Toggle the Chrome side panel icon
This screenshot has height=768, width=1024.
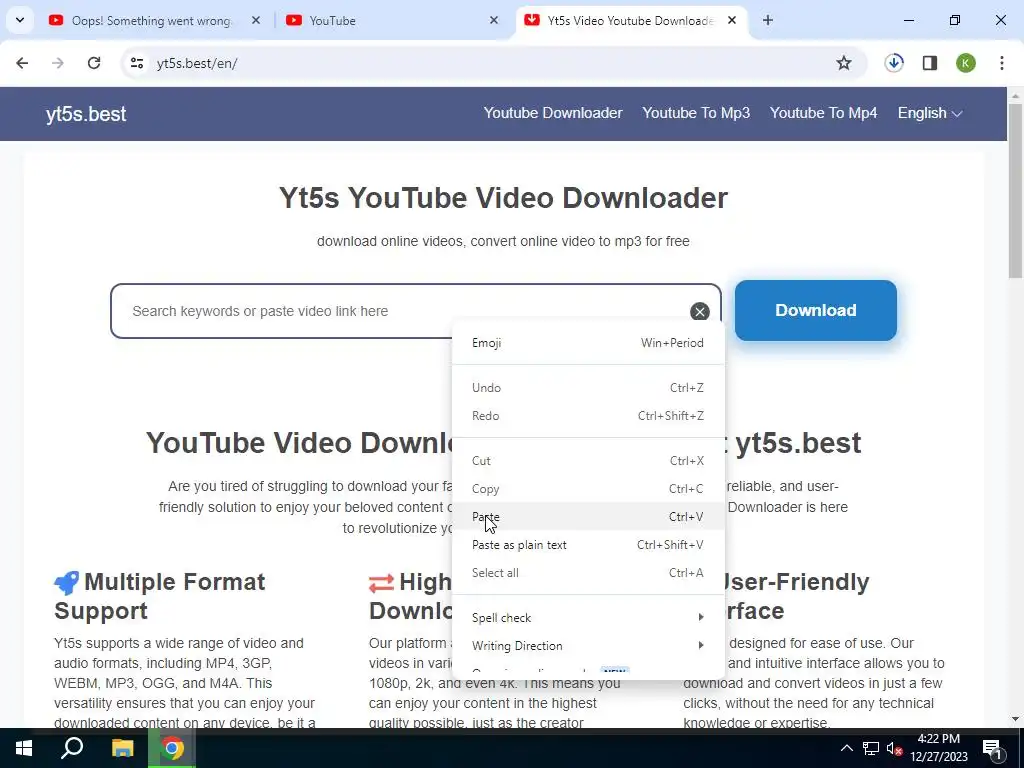(x=930, y=63)
